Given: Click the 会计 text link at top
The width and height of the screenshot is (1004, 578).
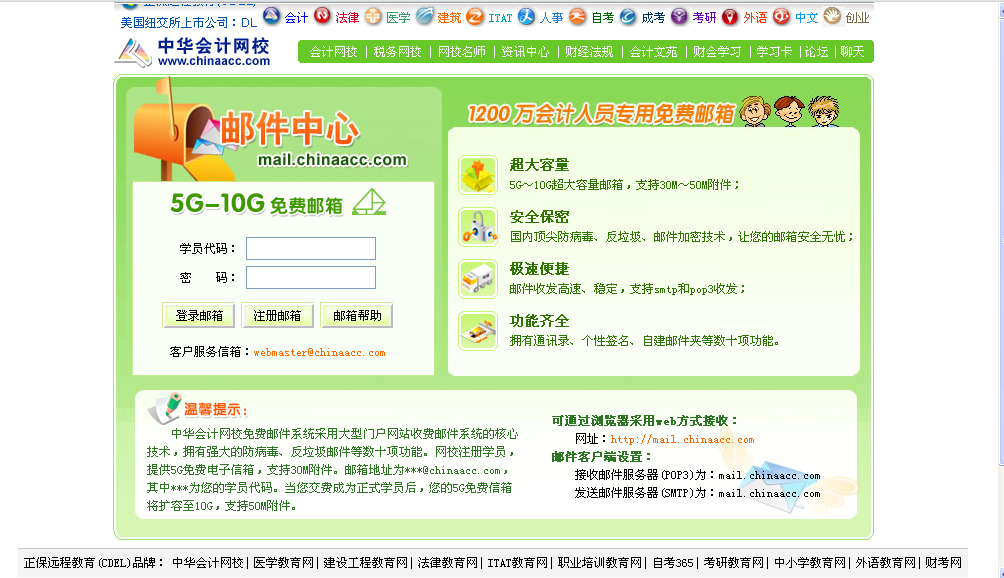Looking at the screenshot, I should click(x=296, y=18).
